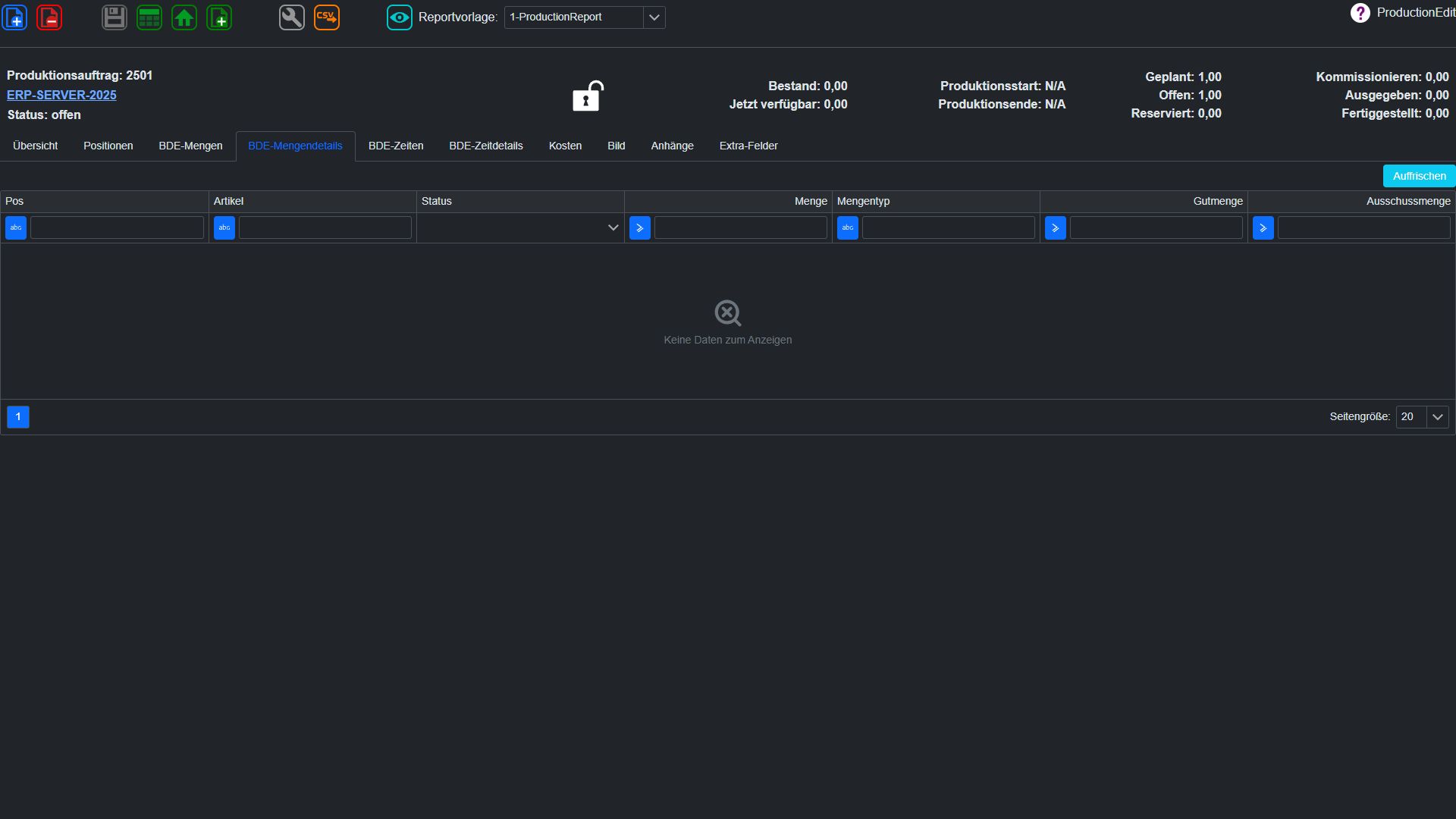Open the wrench settings tool

click(292, 17)
